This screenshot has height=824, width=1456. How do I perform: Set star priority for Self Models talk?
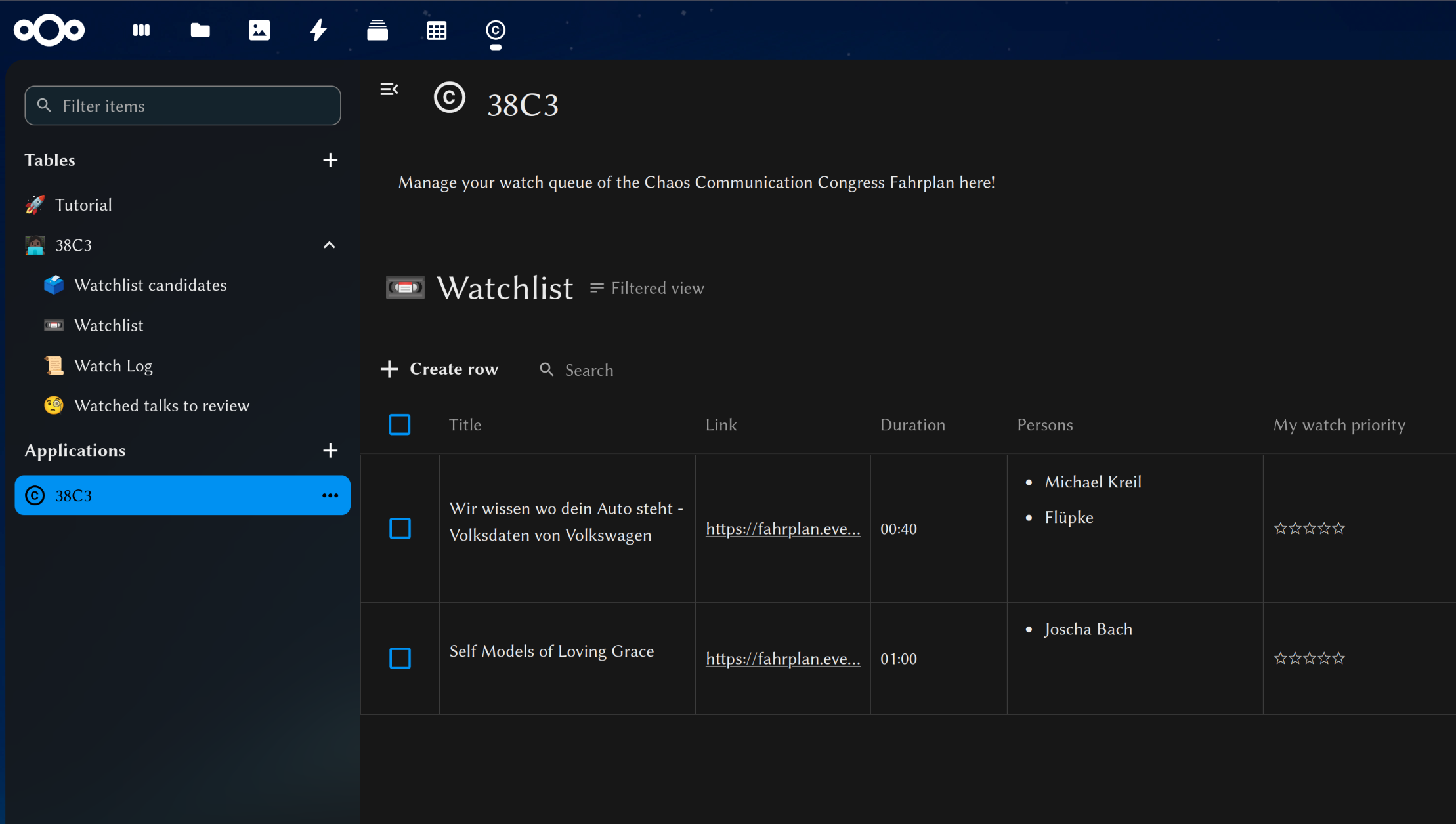pyautogui.click(x=1310, y=658)
